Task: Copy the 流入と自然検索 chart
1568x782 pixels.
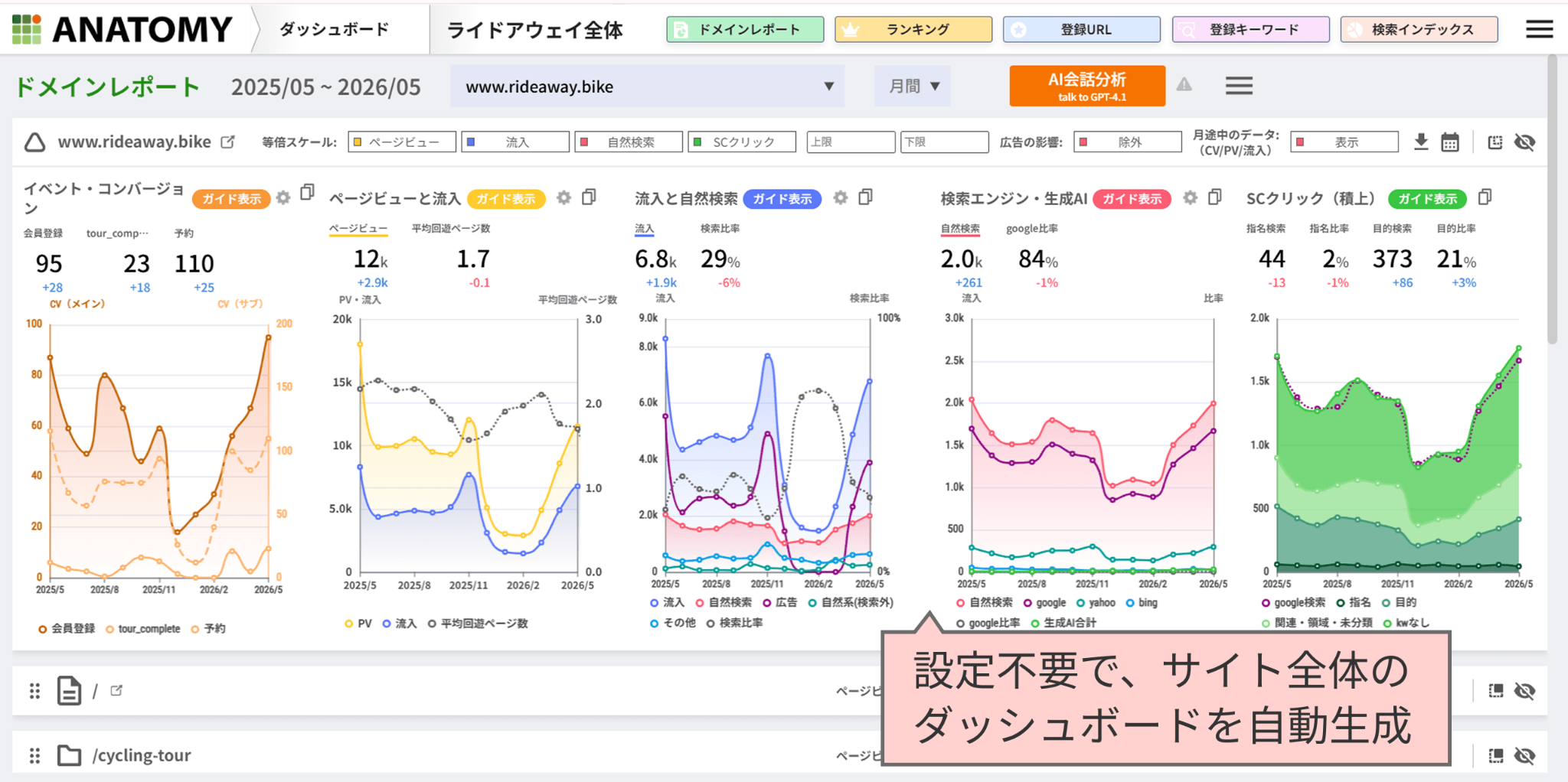Action: pos(866,197)
